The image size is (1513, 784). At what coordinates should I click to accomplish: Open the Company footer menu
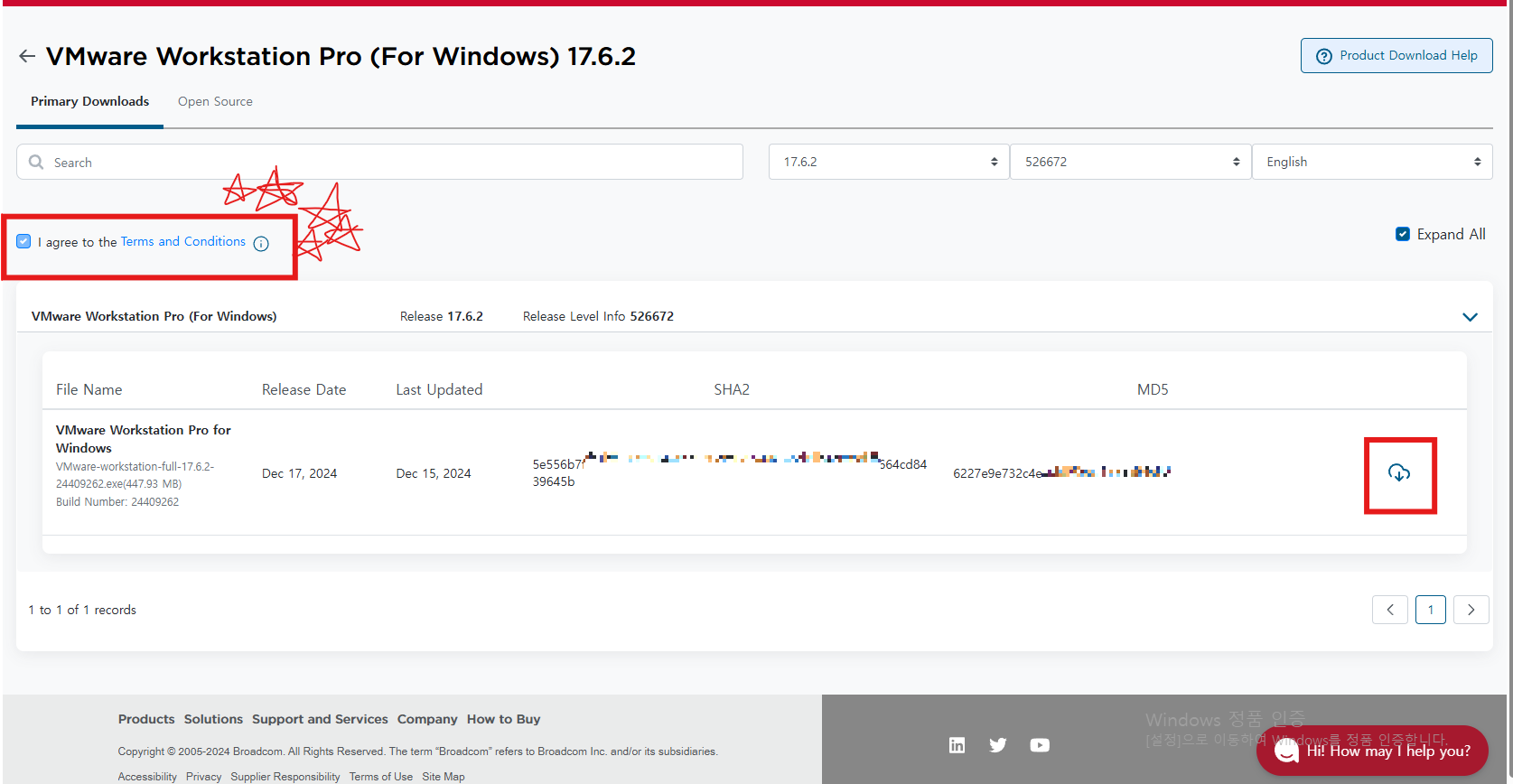coord(427,719)
